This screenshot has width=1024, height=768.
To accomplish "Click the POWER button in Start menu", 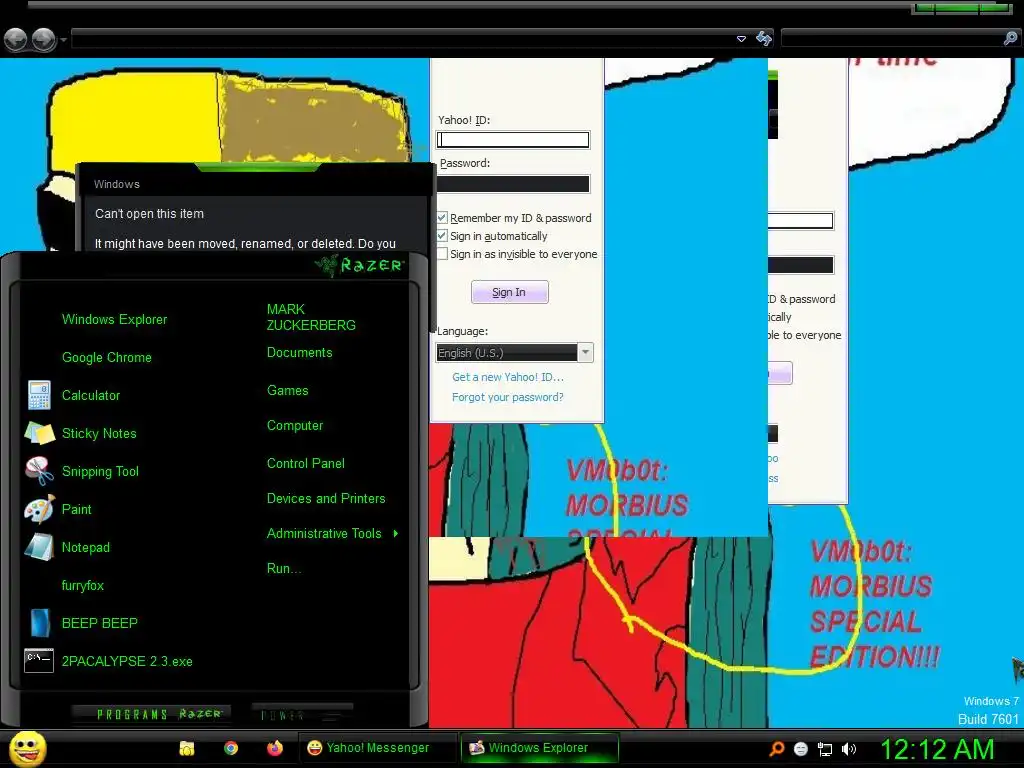I will point(302,714).
